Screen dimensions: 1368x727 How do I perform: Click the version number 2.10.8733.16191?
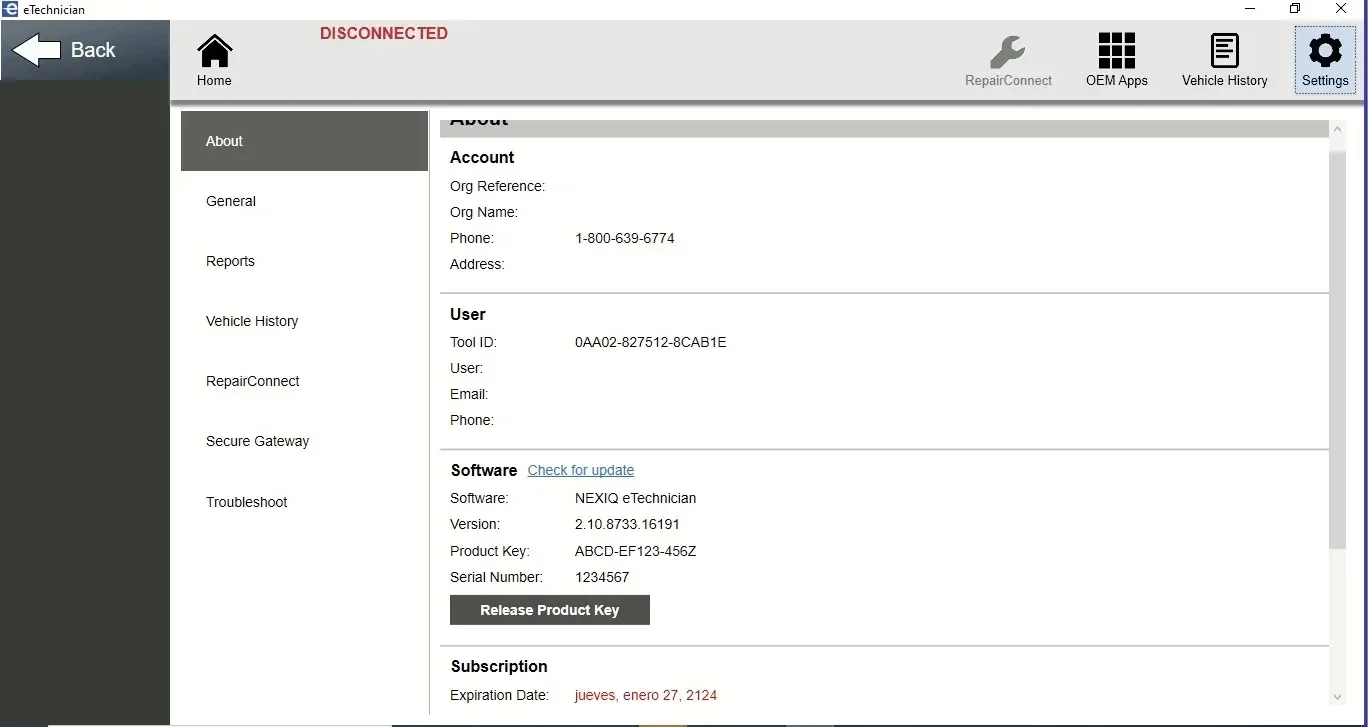[627, 524]
